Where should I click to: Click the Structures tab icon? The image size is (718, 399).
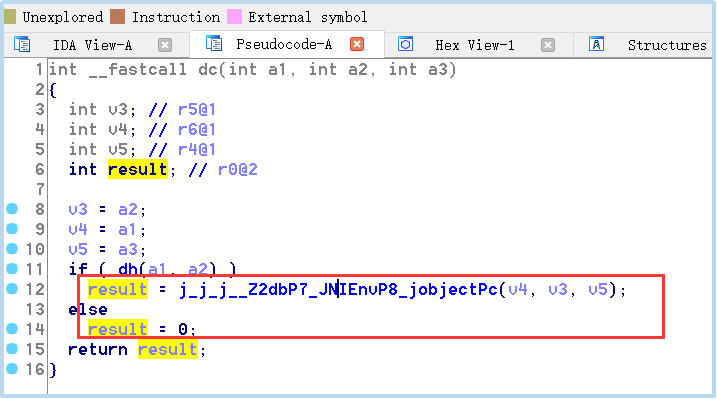click(x=596, y=44)
